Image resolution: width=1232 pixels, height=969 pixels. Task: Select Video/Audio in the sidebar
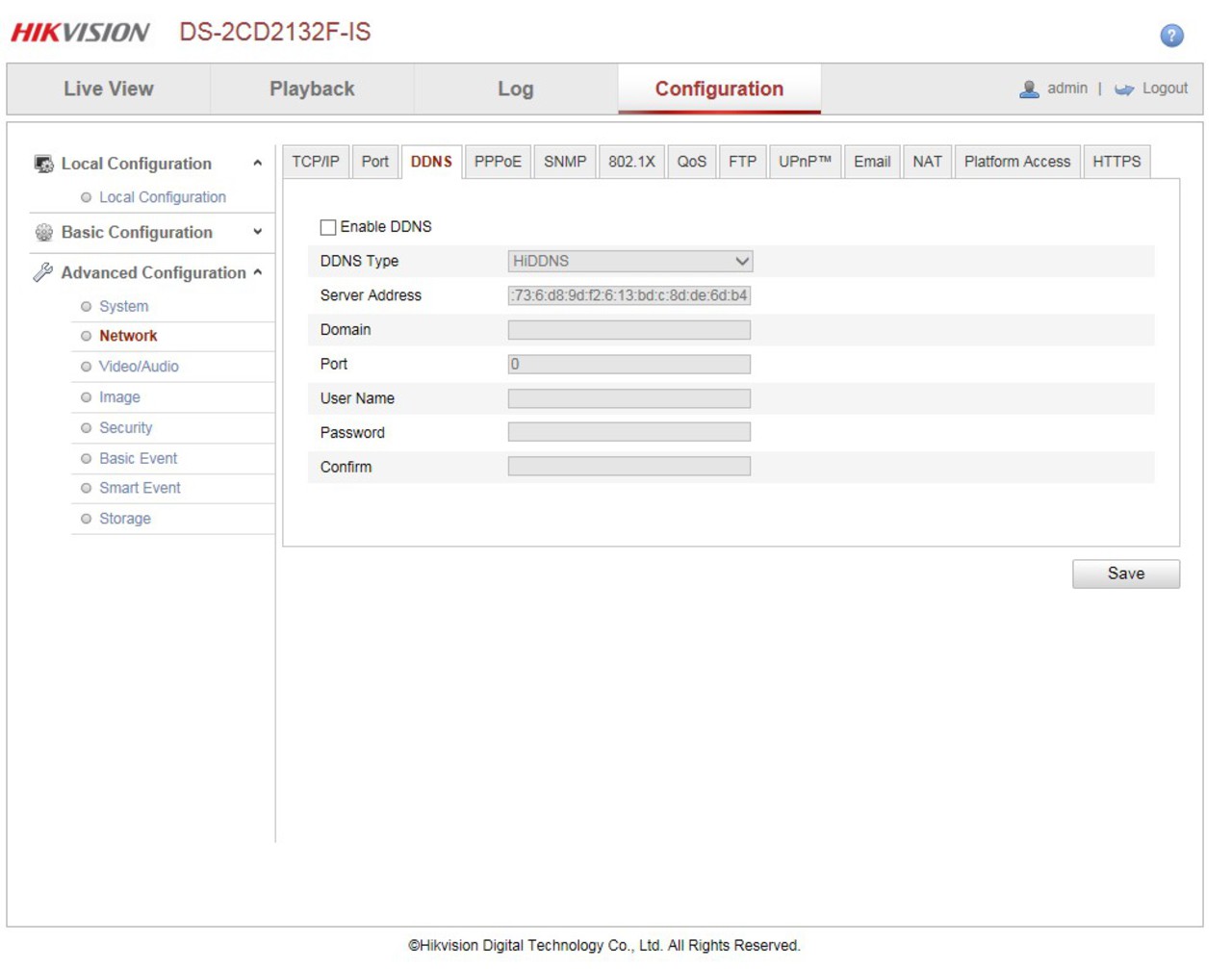[x=139, y=367]
